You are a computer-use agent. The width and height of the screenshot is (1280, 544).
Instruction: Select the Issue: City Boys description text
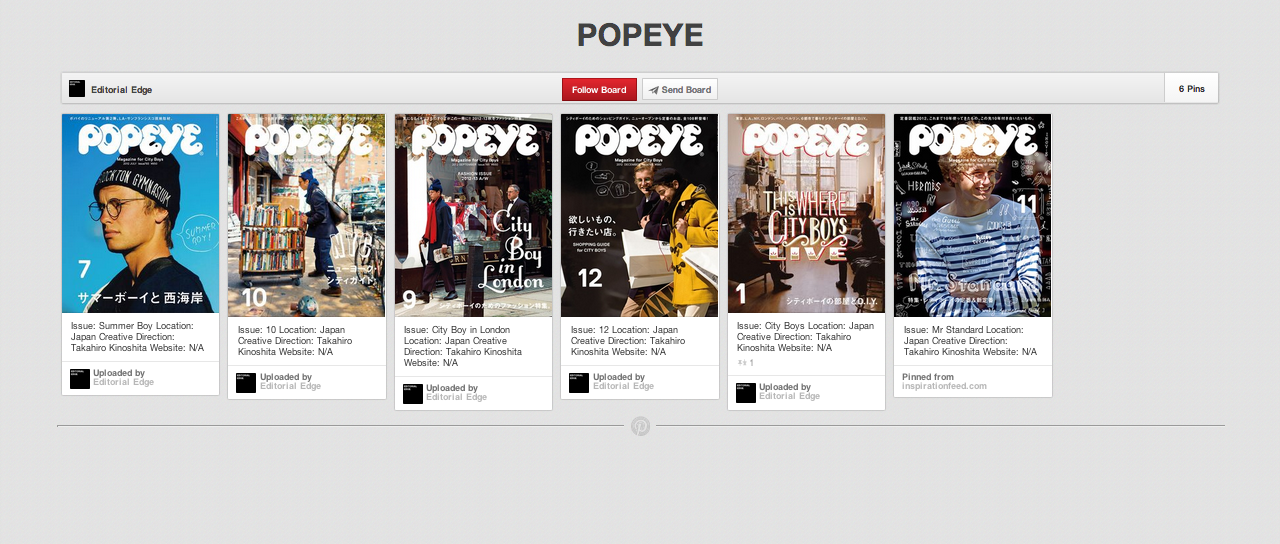pos(806,337)
